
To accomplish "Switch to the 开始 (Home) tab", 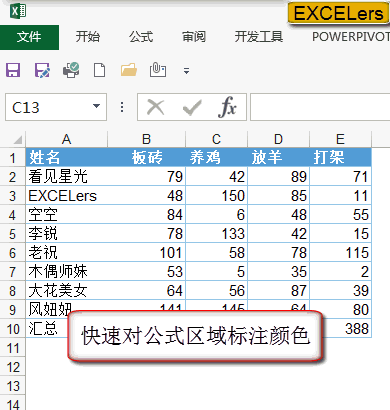I will tap(88, 37).
